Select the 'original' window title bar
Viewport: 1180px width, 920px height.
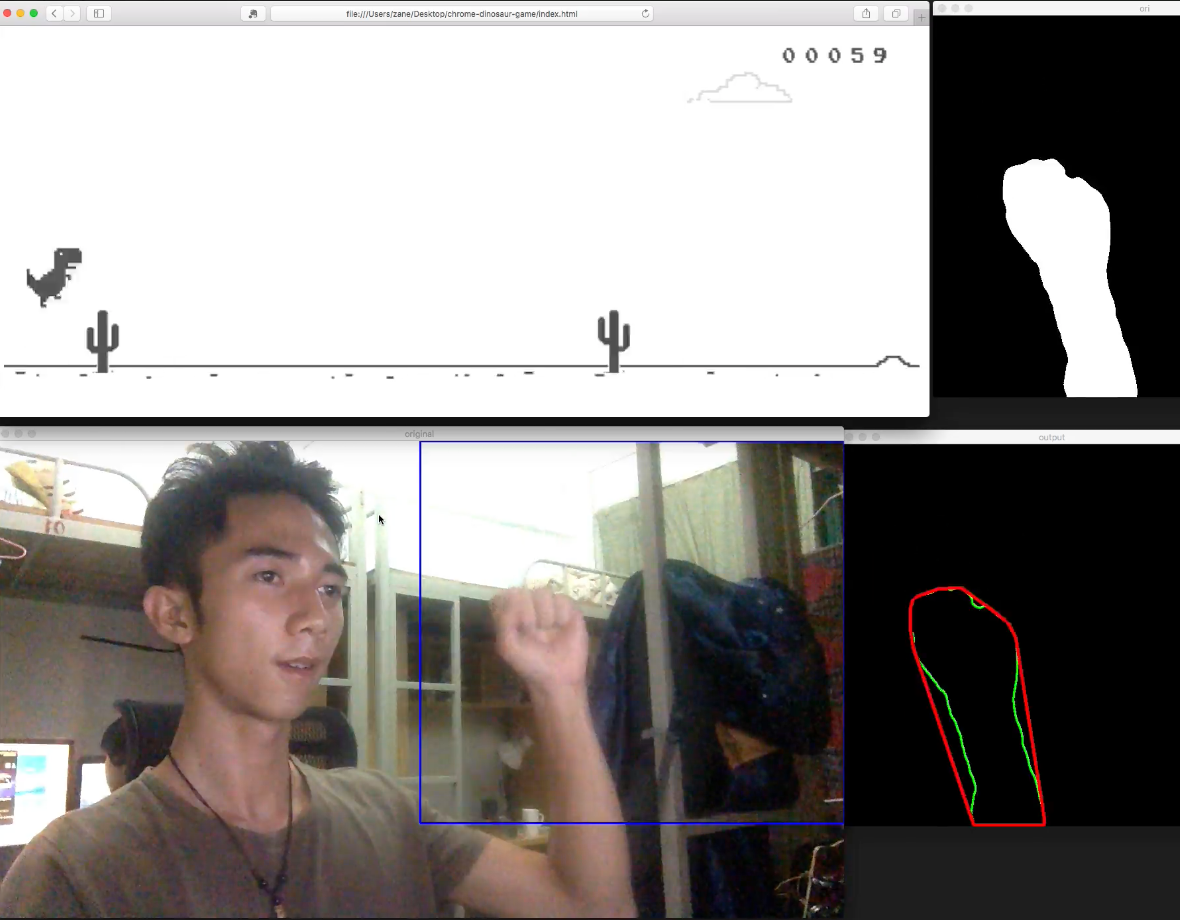[421, 433]
